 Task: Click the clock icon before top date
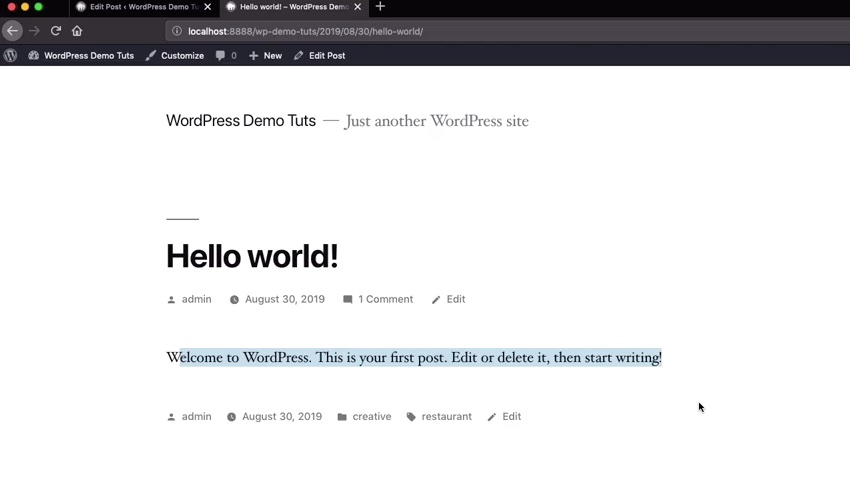tap(234, 300)
